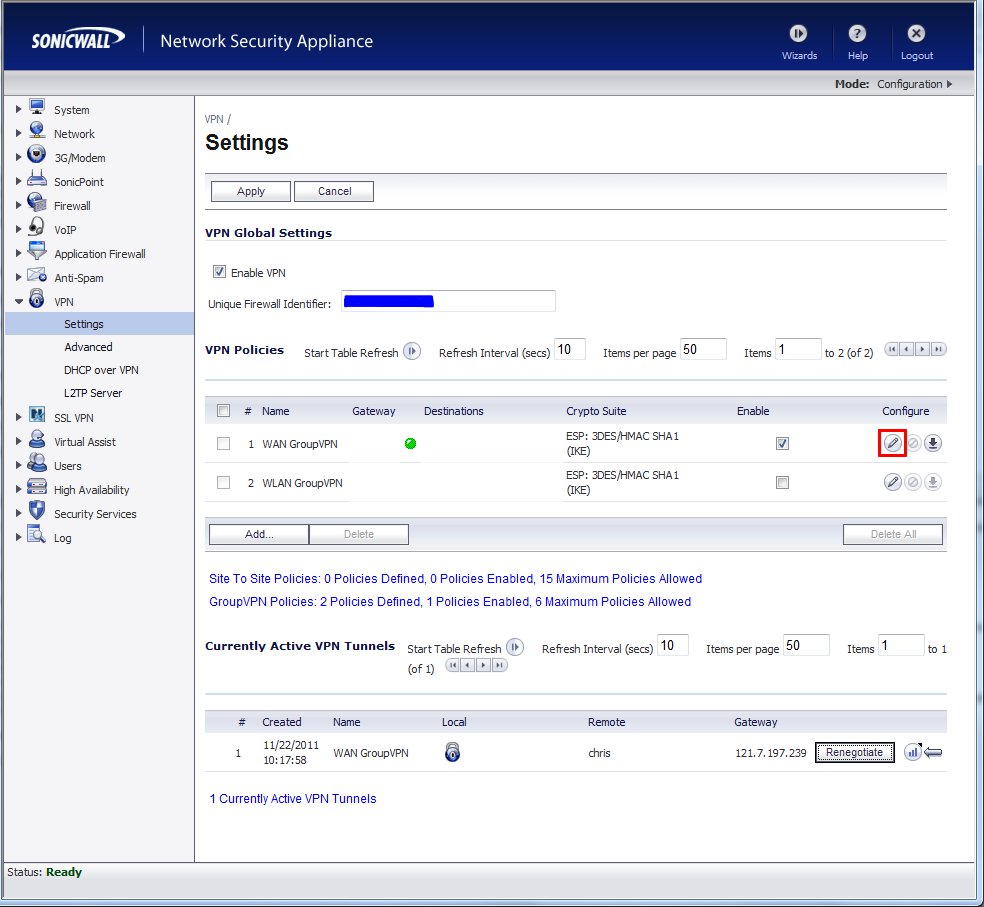The image size is (984, 907).
Task: Click VPN Policies Items per page field
Action: tap(703, 350)
